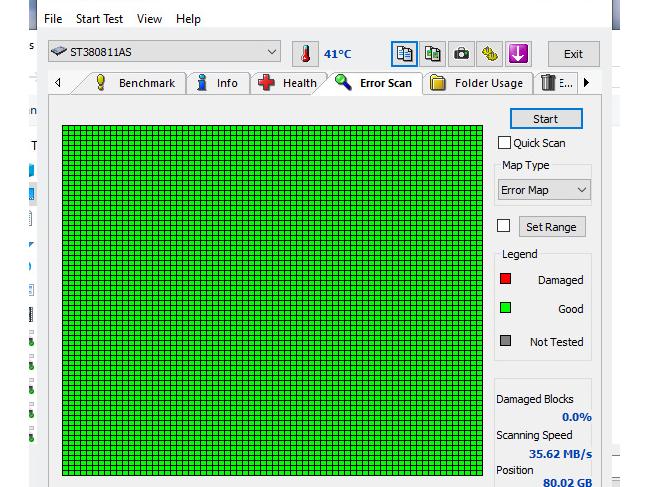Open the Start Test menu

coord(99,19)
